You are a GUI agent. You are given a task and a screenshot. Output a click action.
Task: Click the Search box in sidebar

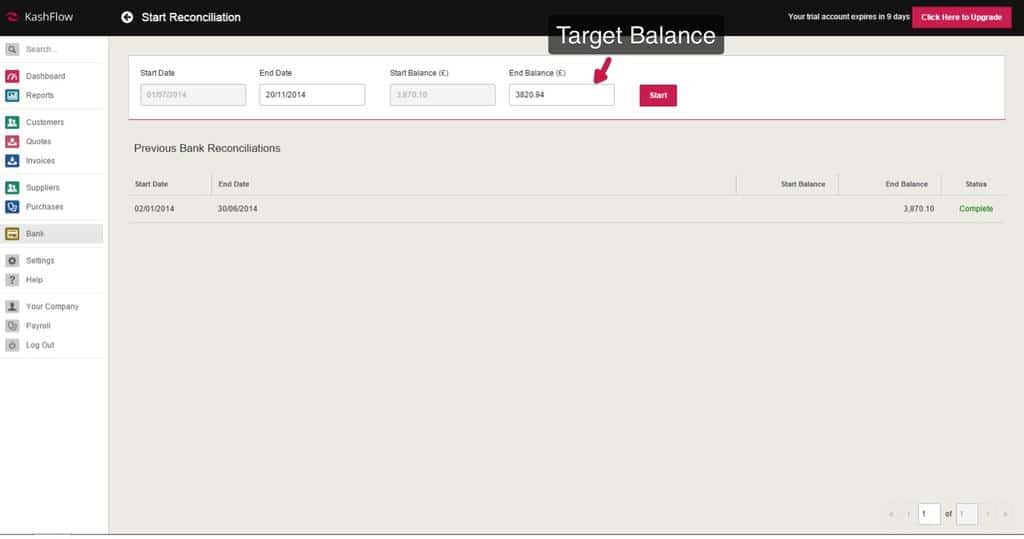(60, 49)
